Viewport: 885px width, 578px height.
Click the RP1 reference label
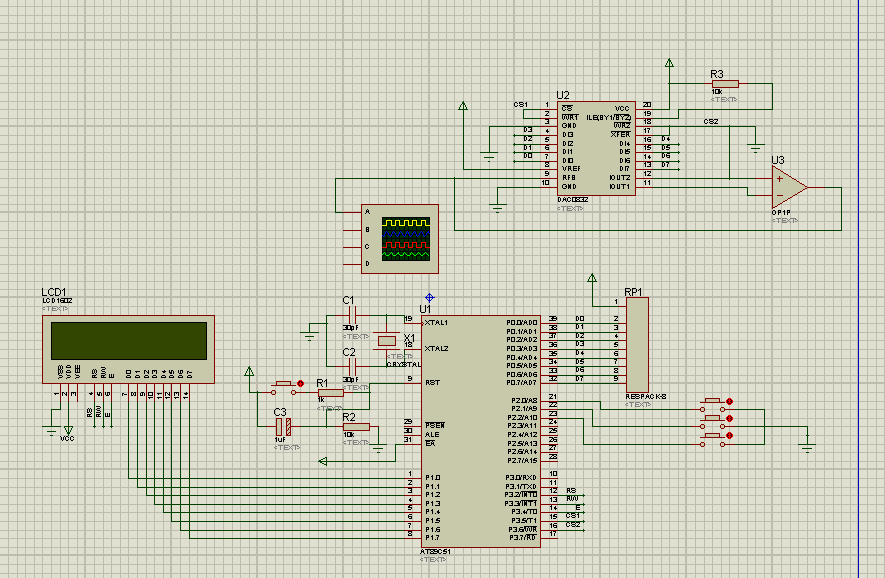633,292
